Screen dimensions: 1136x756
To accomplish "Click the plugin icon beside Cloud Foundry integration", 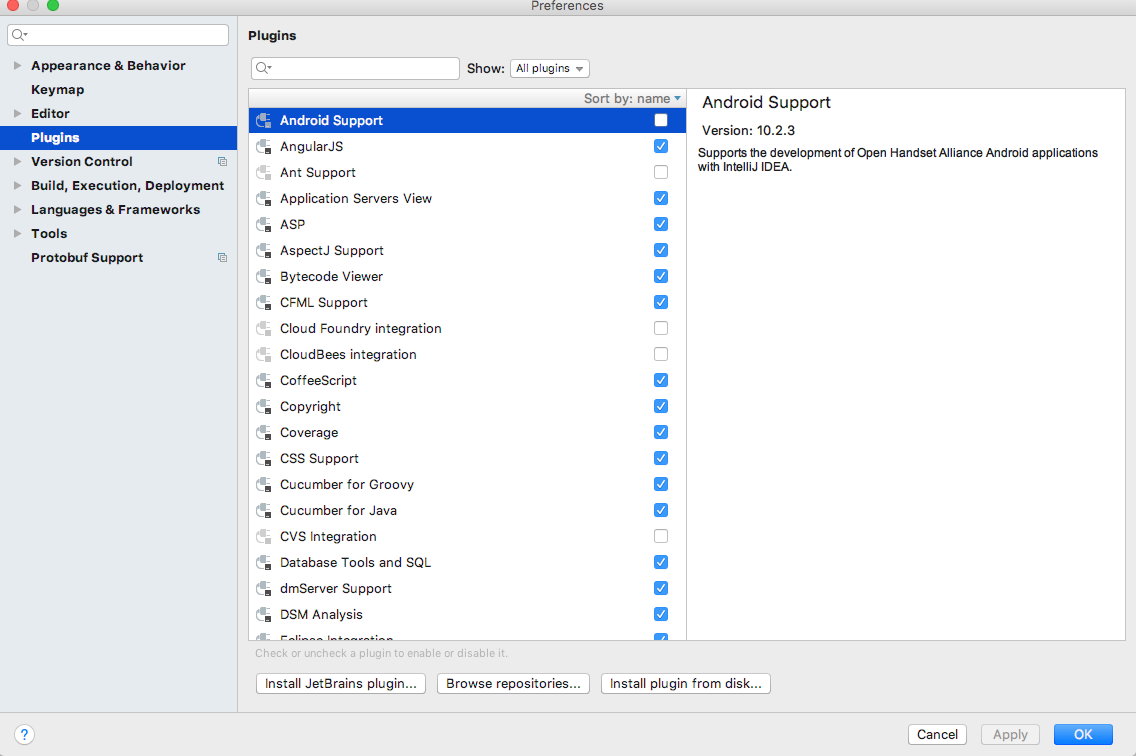I will point(264,328).
